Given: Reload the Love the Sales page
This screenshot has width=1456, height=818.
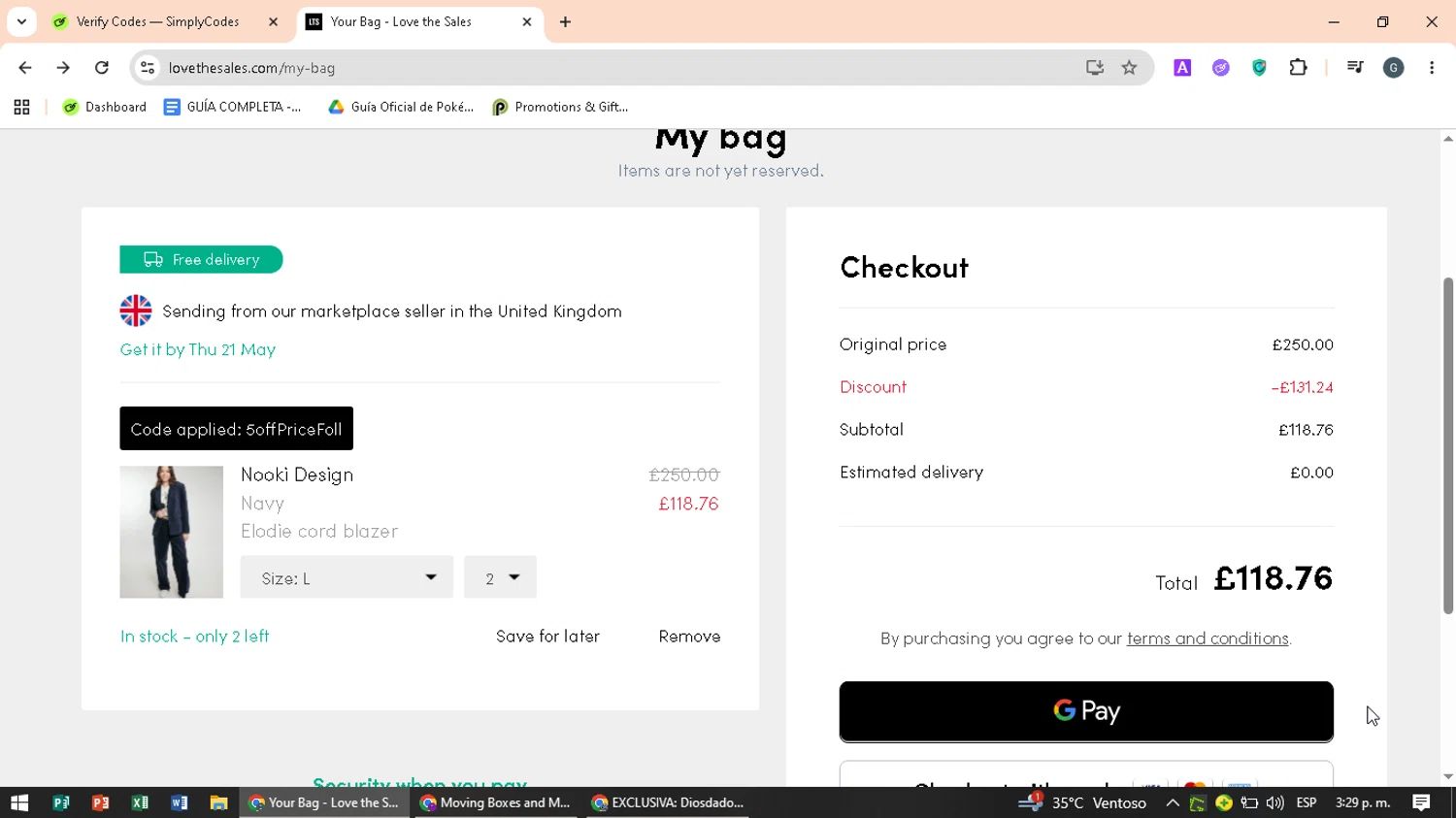Looking at the screenshot, I should [102, 68].
